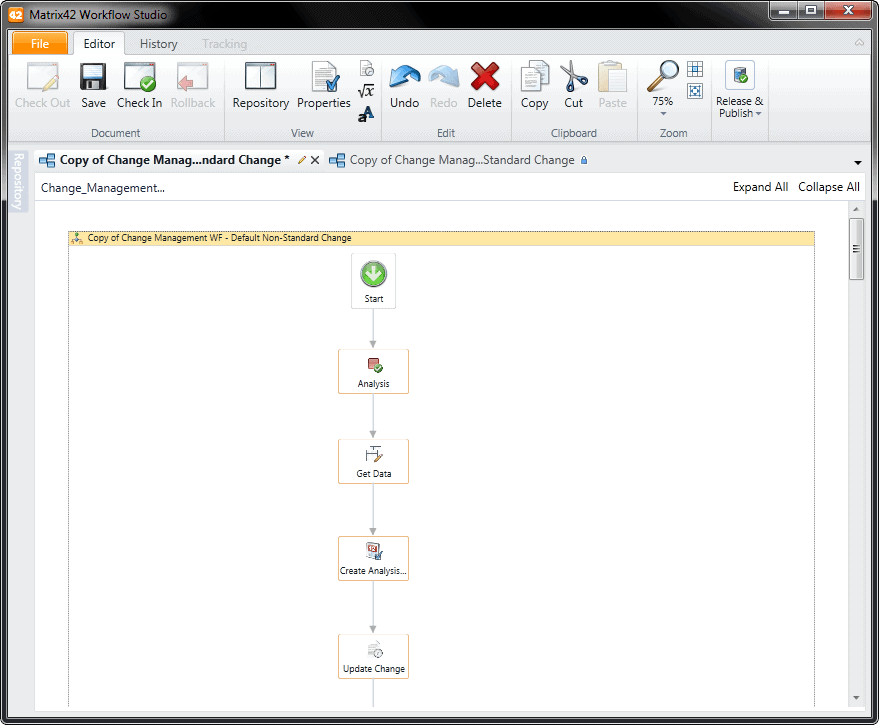The image size is (879, 725).
Task: Open the Release & Publish dropdown arrow
Action: point(758,114)
